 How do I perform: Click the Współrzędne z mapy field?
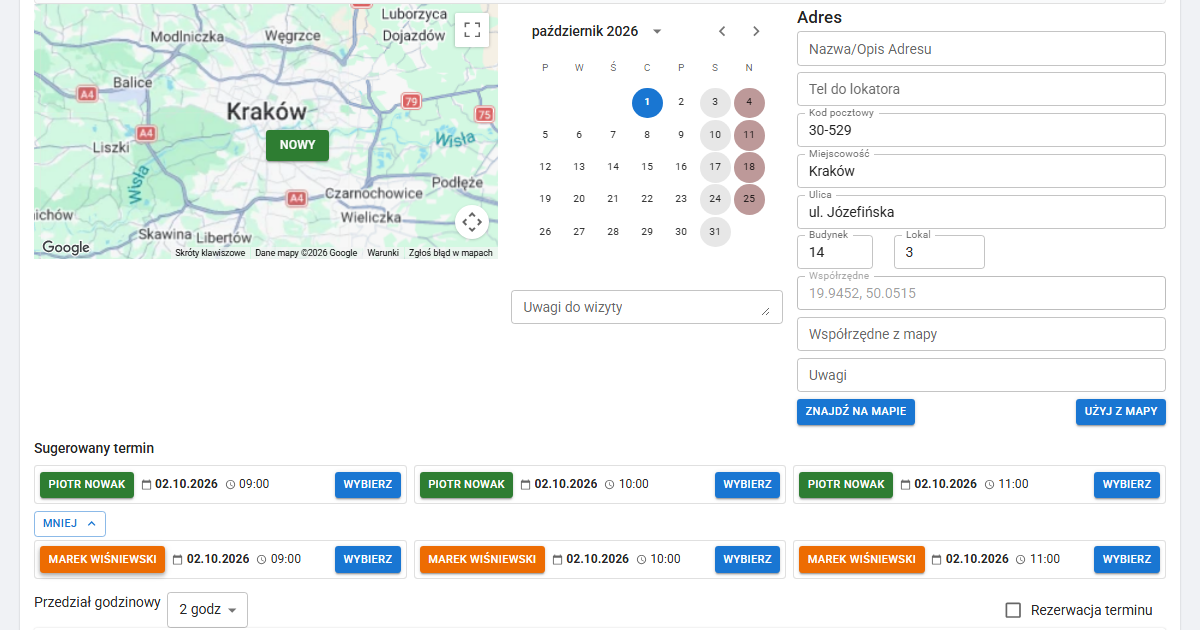point(981,334)
